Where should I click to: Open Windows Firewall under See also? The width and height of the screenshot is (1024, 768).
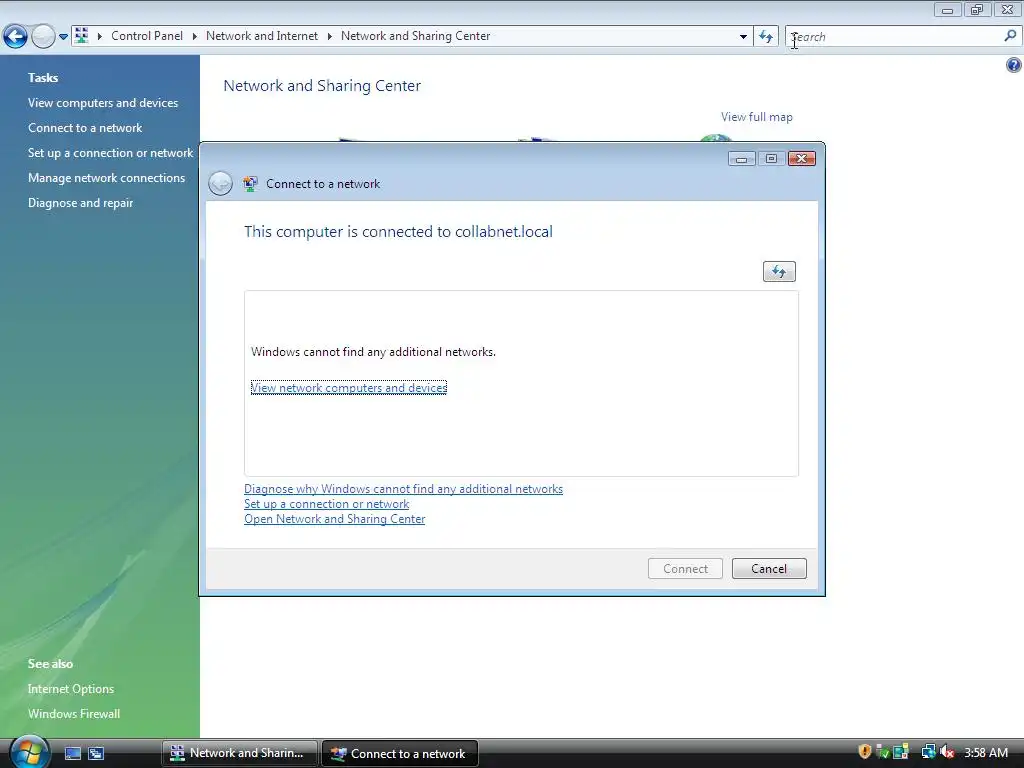(74, 714)
